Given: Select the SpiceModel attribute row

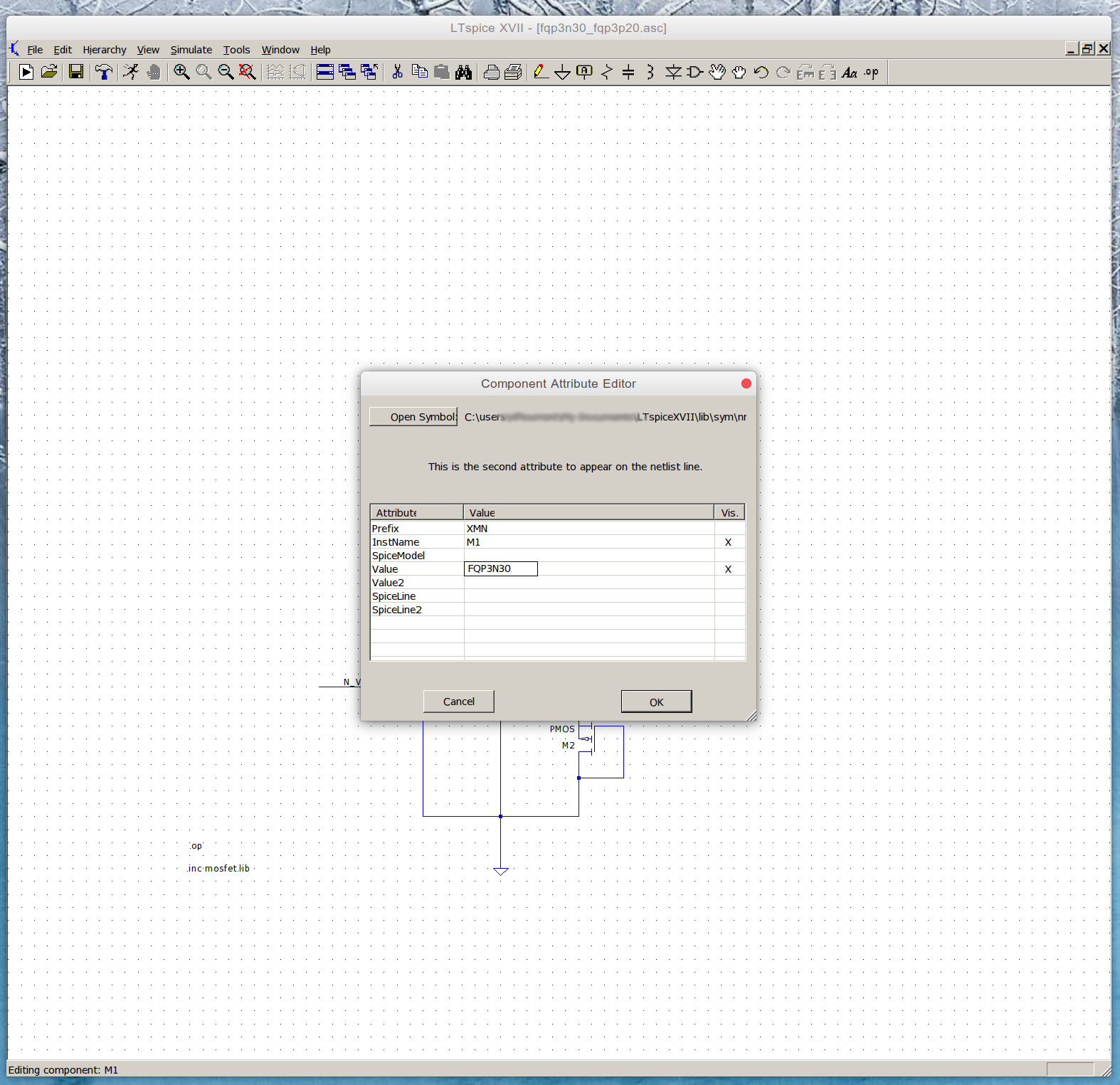Looking at the screenshot, I should pos(557,556).
